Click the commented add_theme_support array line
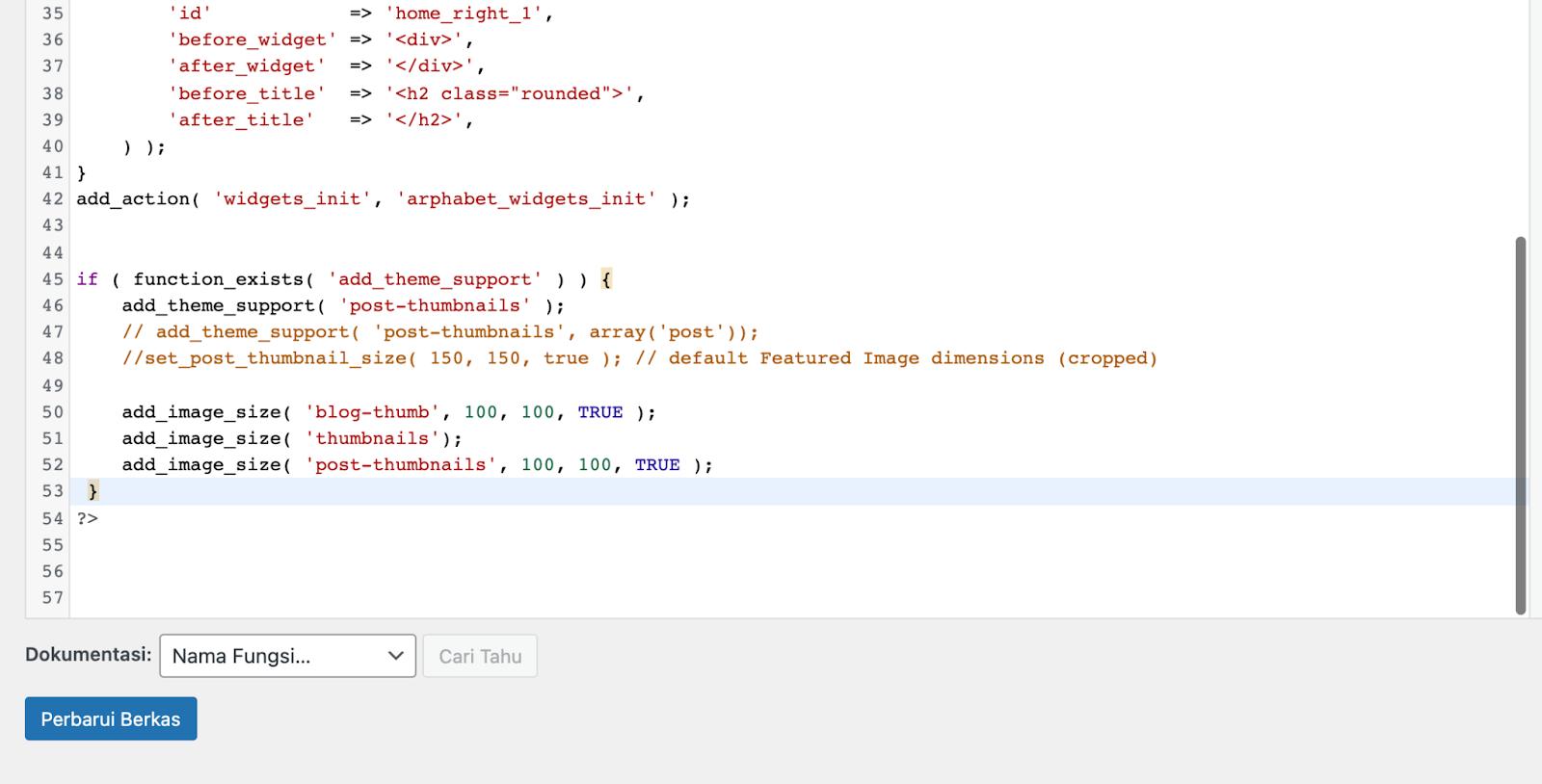This screenshot has width=1542, height=784. pos(440,332)
